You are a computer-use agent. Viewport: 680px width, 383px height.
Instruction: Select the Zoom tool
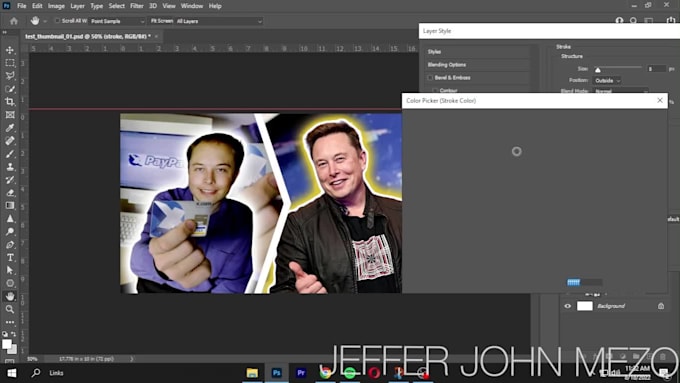point(10,309)
